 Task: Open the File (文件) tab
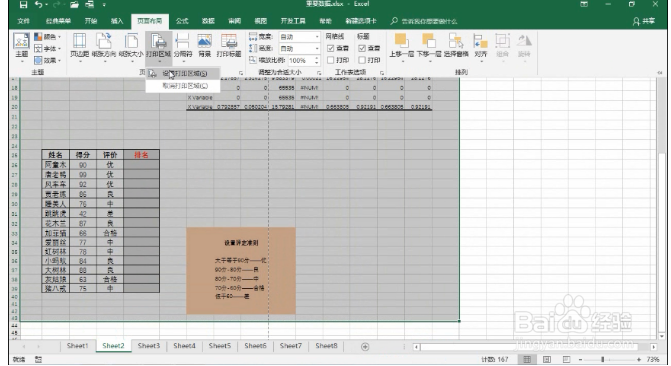click(x=24, y=21)
